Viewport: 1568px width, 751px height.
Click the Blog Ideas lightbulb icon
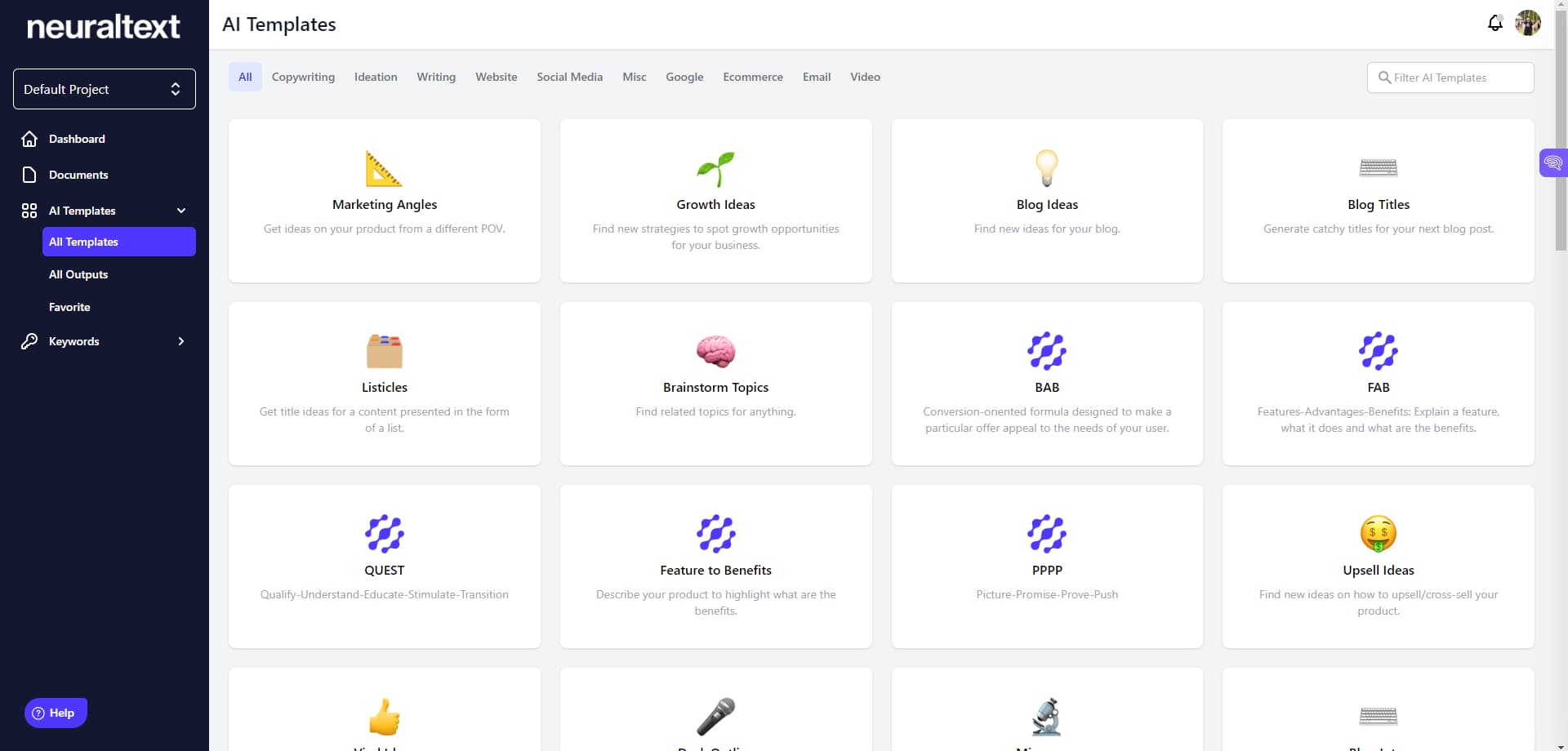(1047, 168)
